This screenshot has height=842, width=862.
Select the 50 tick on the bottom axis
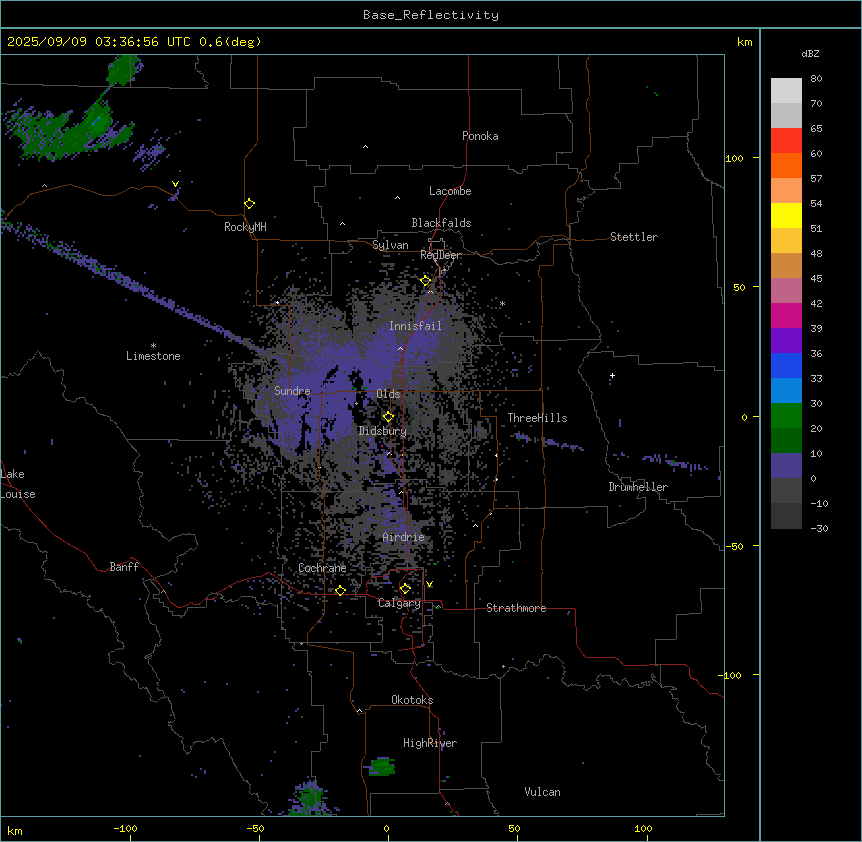pos(514,828)
